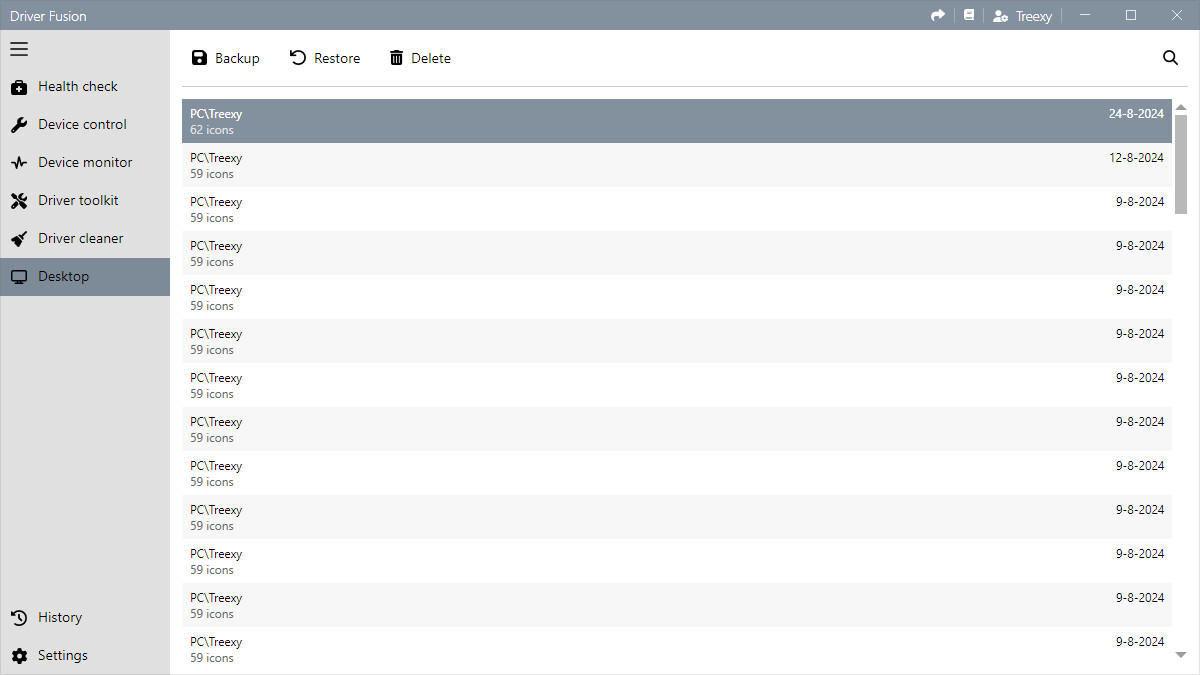Minimize the Driver Fusion window
Viewport: 1200px width, 675px height.
click(1085, 15)
